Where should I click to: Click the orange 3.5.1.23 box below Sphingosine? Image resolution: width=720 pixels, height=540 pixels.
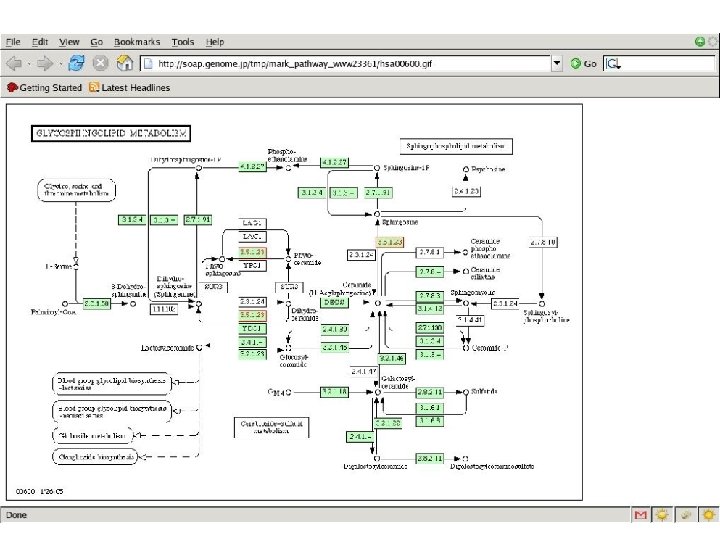389,242
